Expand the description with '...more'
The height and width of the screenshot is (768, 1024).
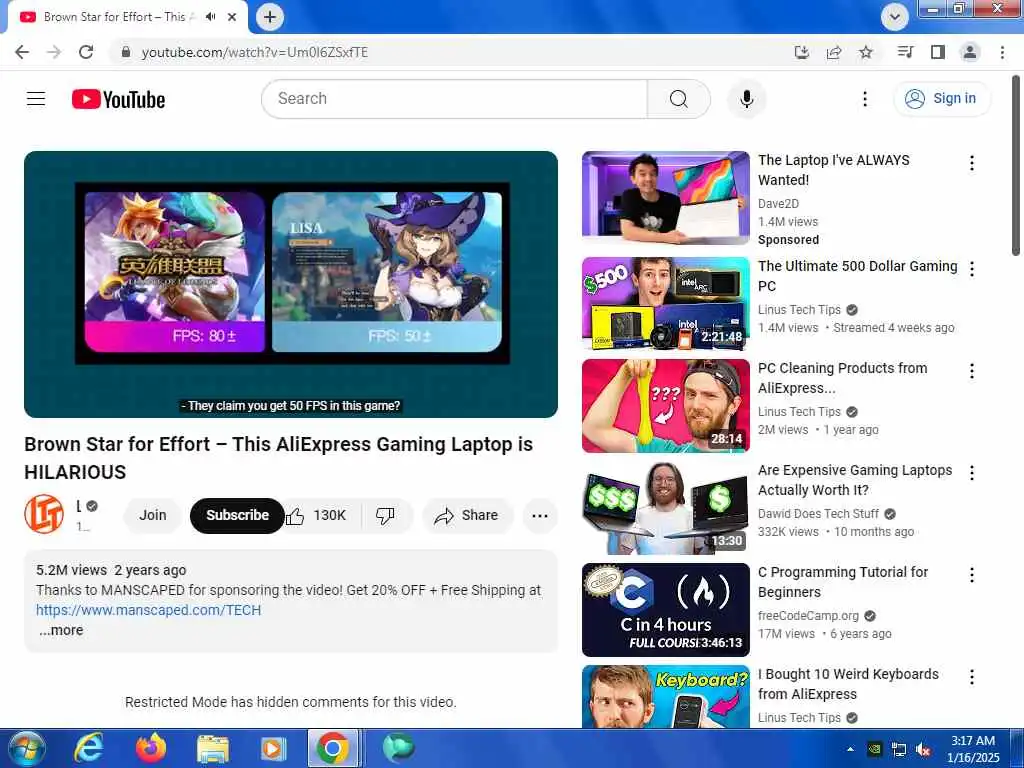pyautogui.click(x=61, y=630)
